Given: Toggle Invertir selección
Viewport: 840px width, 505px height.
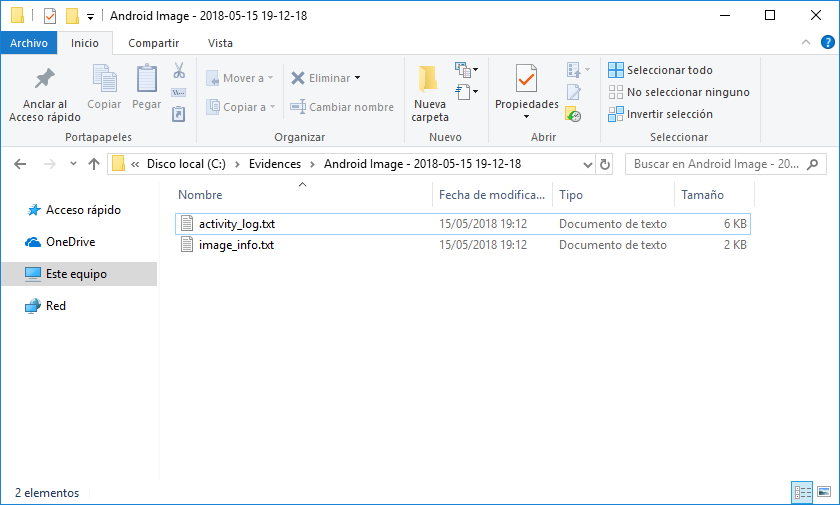Looking at the screenshot, I should (x=669, y=114).
